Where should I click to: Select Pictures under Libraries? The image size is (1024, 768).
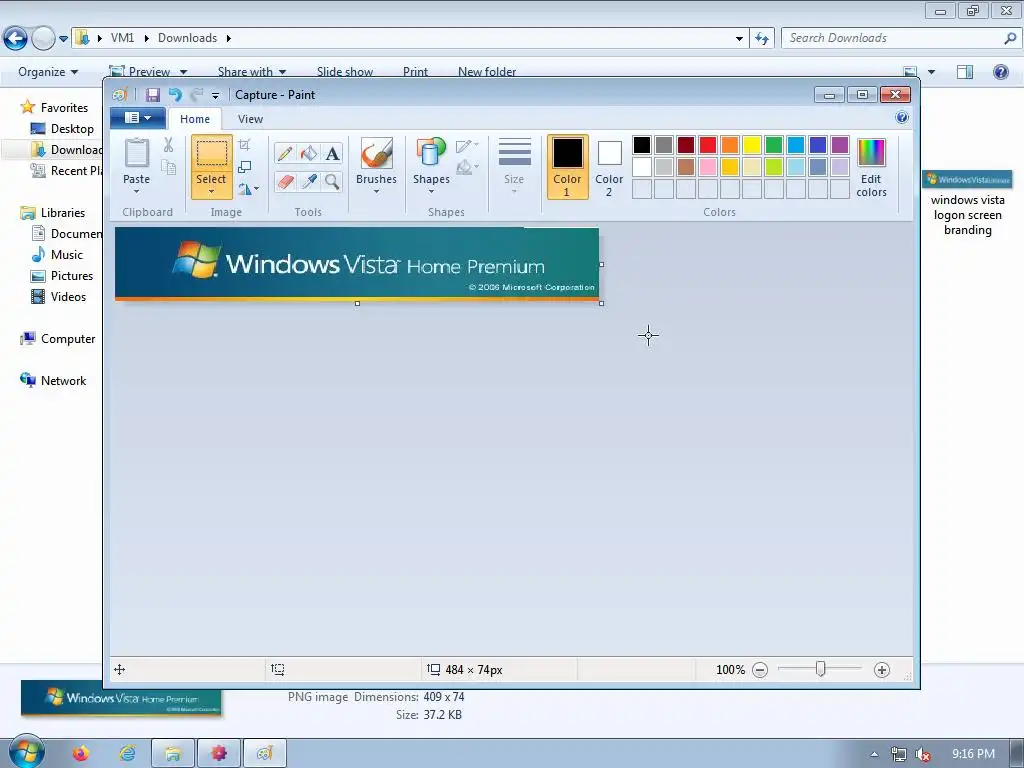coord(62,276)
